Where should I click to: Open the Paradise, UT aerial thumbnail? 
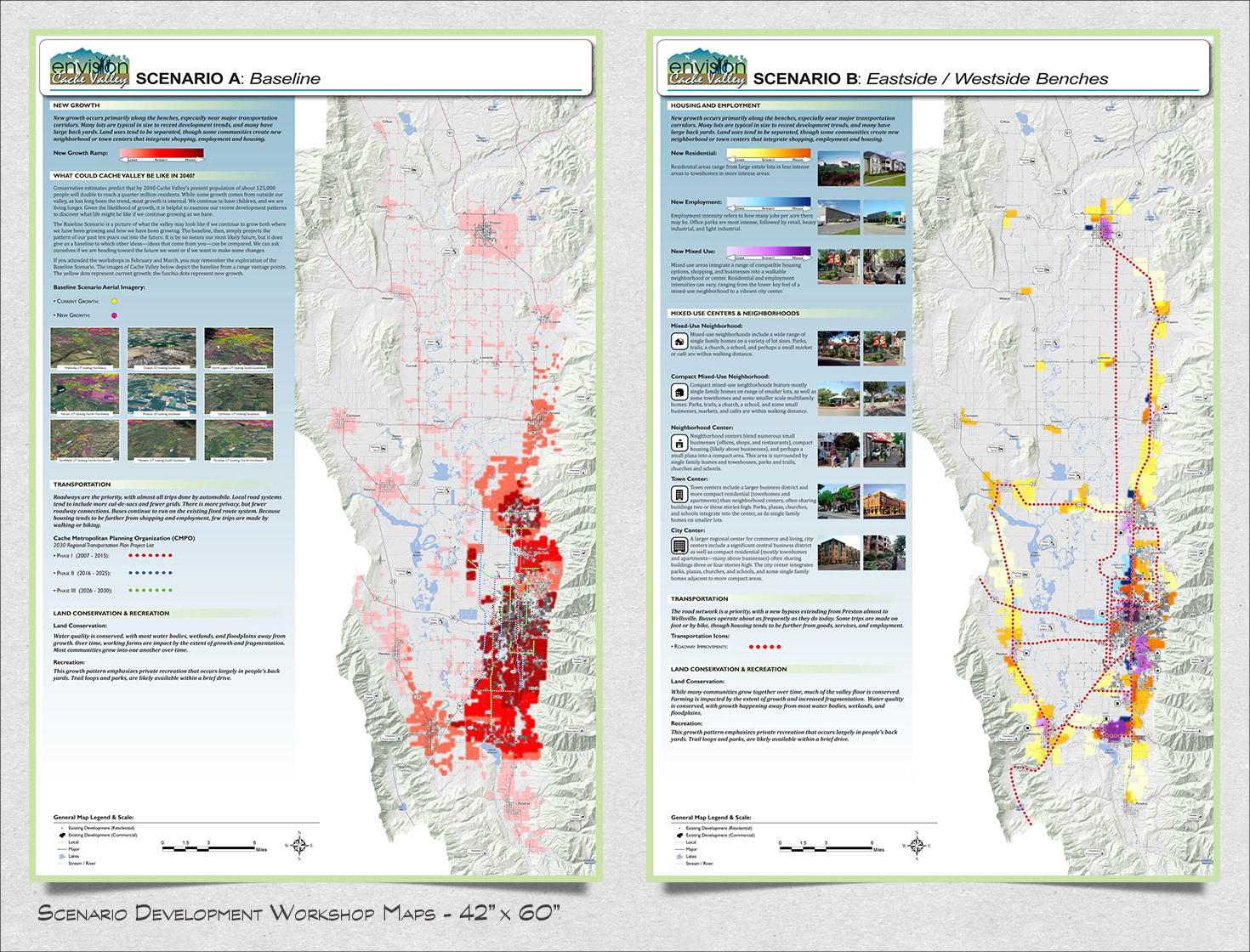[x=239, y=440]
